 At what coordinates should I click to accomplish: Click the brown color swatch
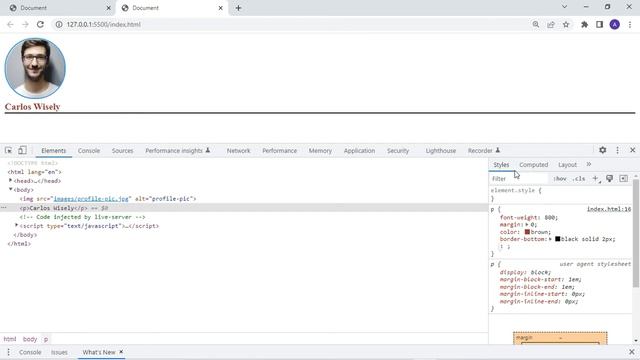pos(527,232)
